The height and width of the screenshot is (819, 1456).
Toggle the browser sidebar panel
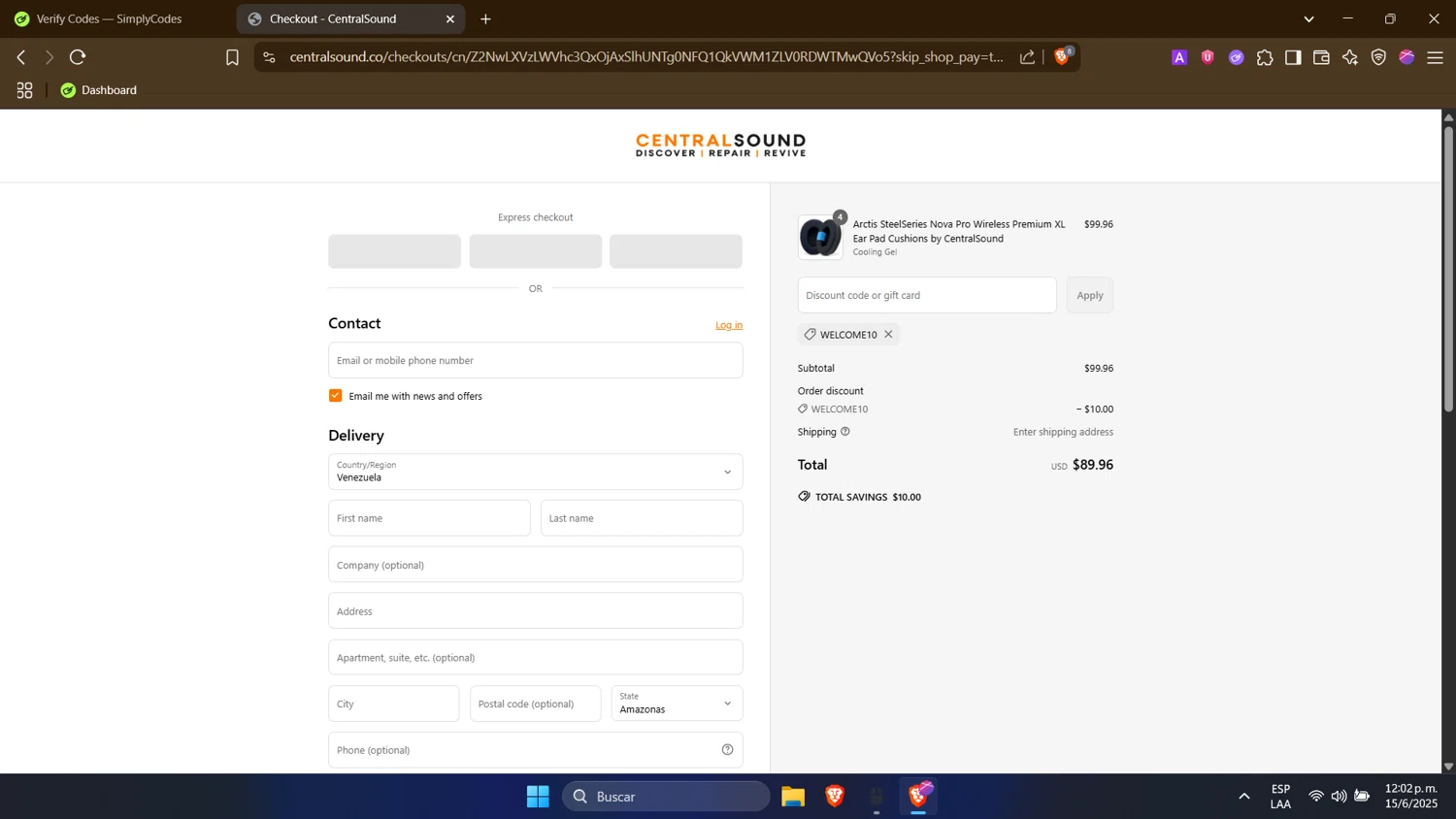pyautogui.click(x=1293, y=57)
